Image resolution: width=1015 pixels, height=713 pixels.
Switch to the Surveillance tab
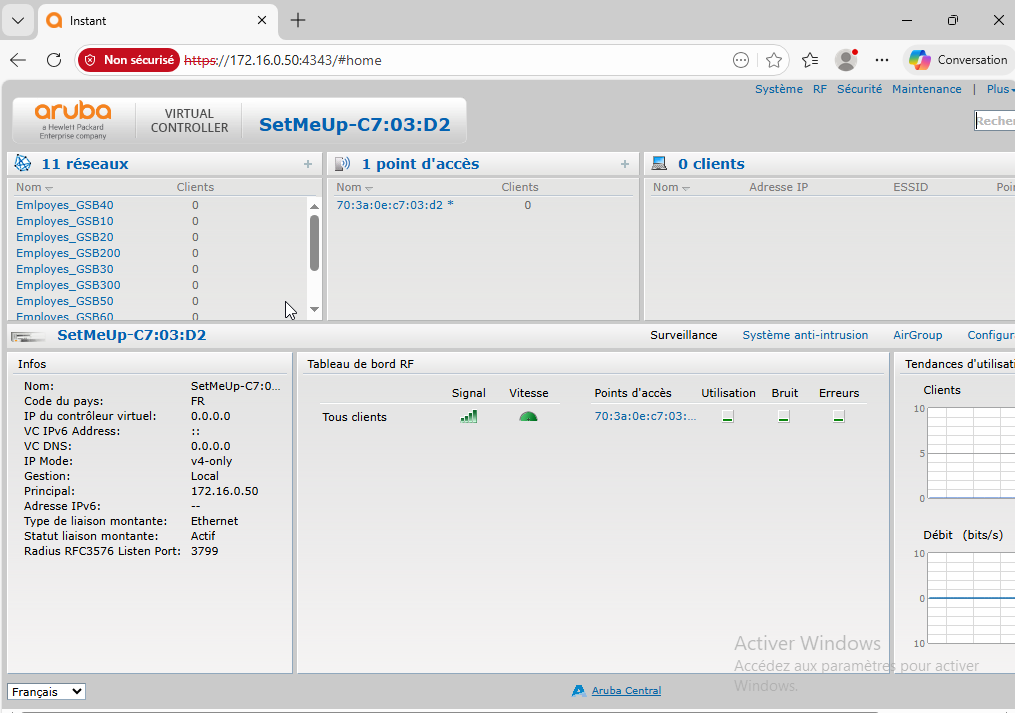[x=683, y=335]
